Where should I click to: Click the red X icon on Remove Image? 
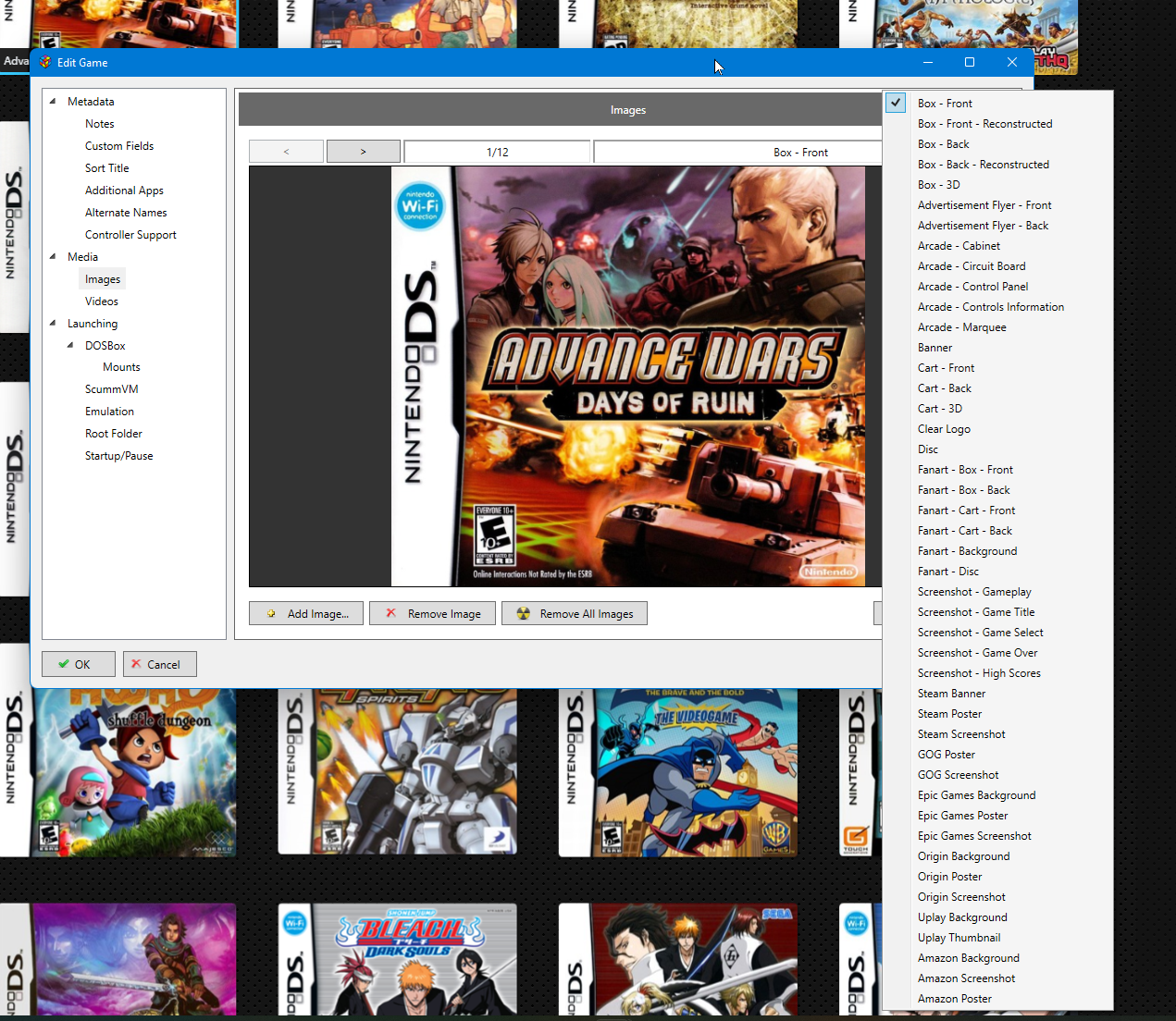(x=391, y=613)
